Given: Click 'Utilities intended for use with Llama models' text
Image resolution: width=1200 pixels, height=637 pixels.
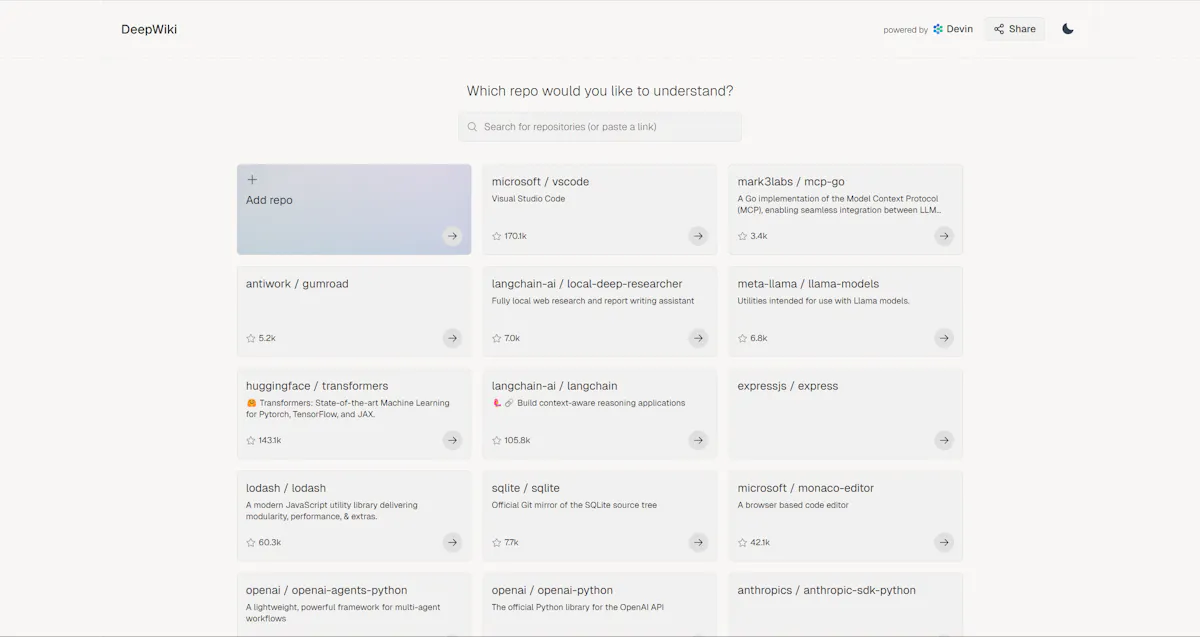Looking at the screenshot, I should 824,301.
